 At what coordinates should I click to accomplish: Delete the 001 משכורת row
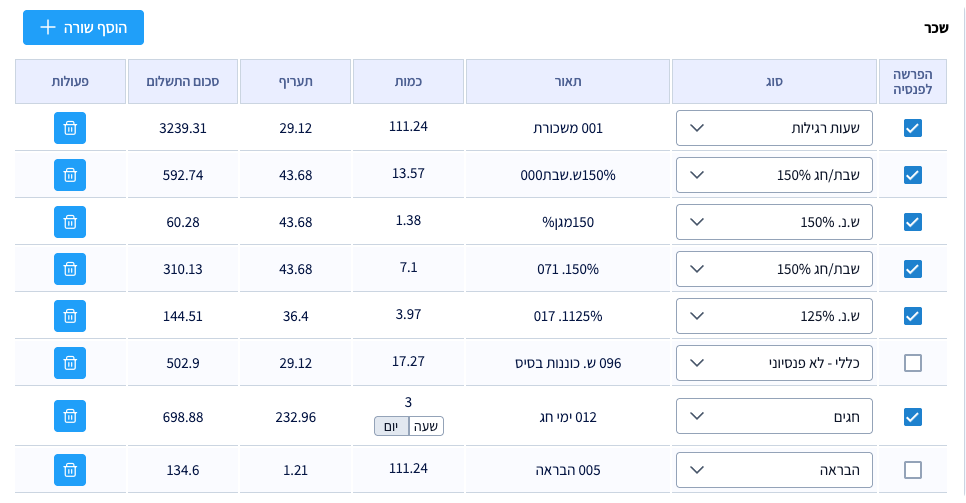70,128
